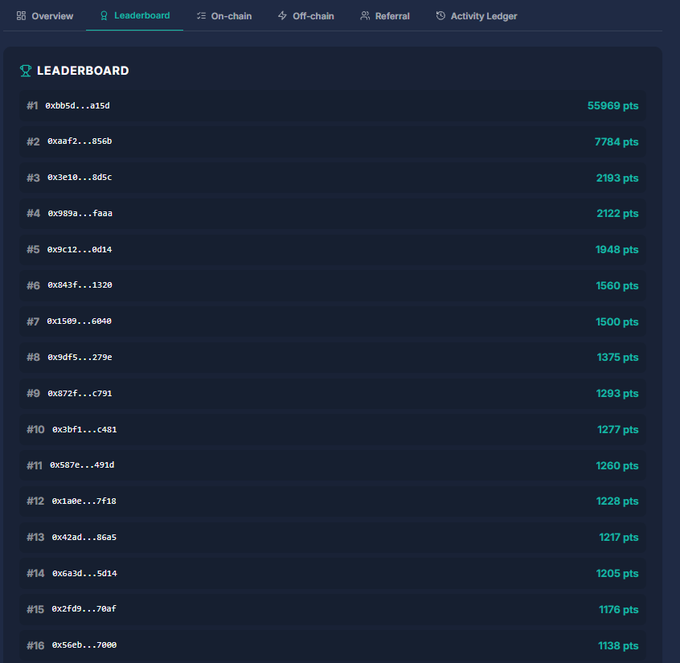680x663 pixels.
Task: Click the 1948 pts score
Action: (x=617, y=250)
